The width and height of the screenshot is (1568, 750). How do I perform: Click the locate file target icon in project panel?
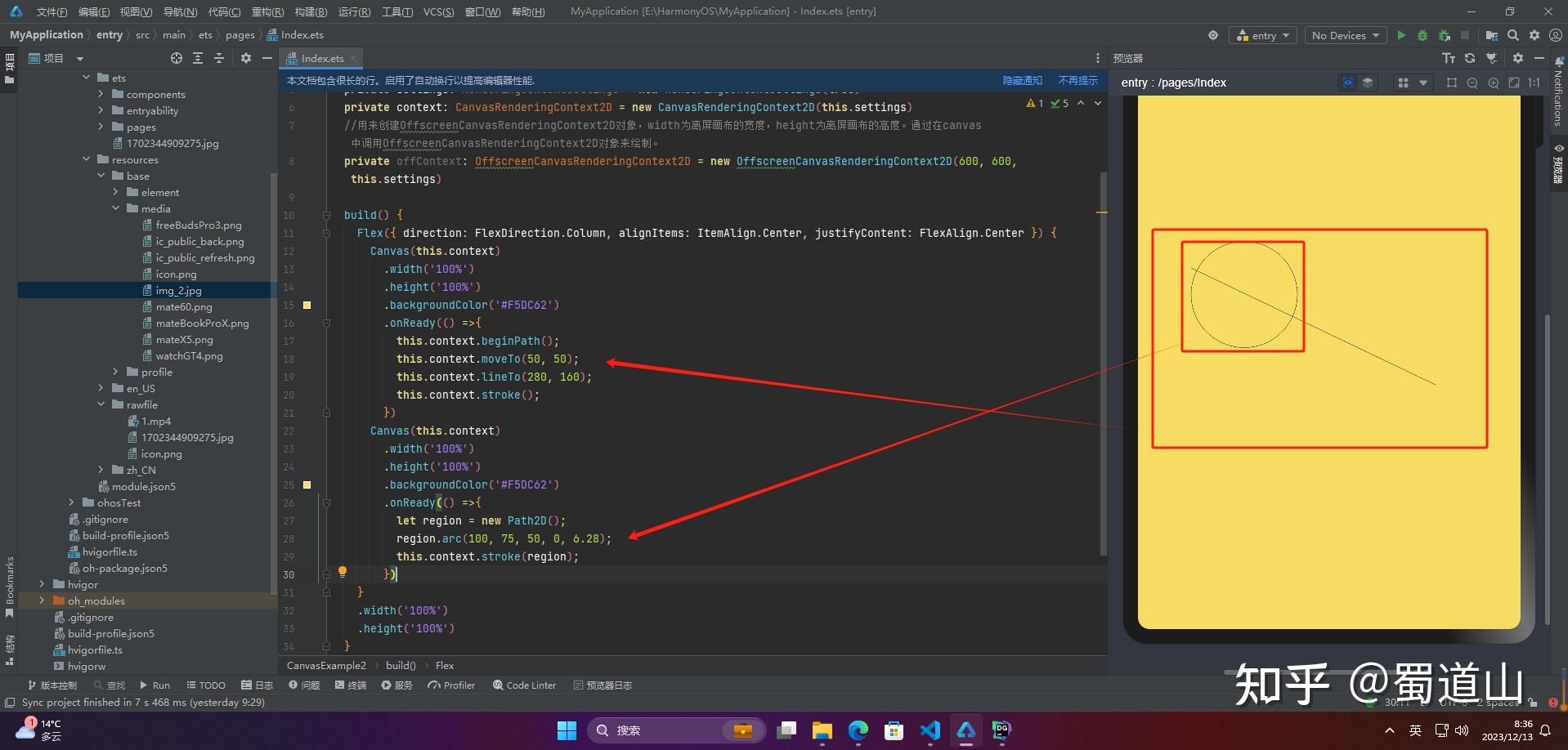pos(177,58)
